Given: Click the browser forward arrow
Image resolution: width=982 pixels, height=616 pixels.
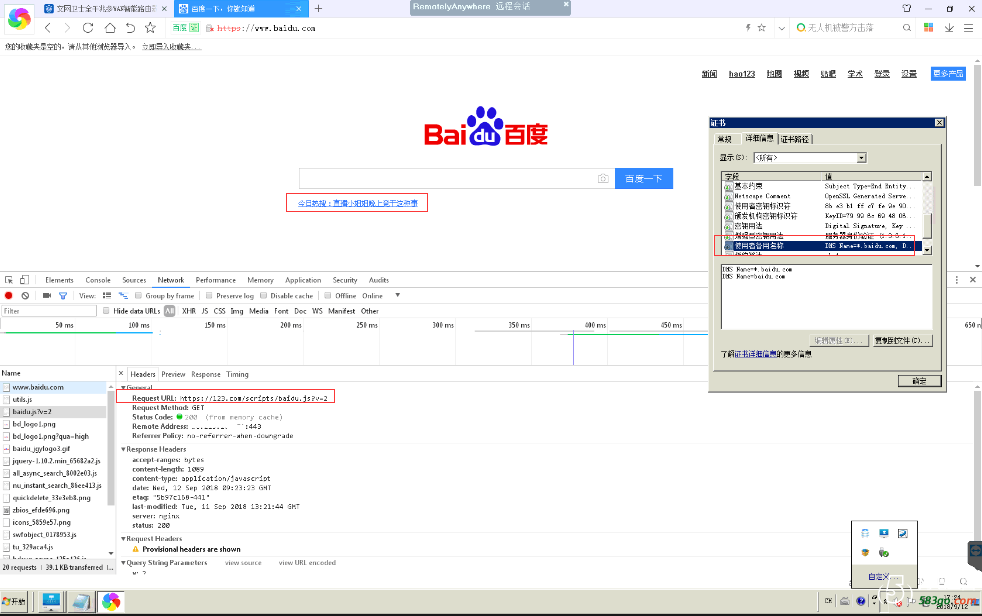Looking at the screenshot, I should [67, 28].
